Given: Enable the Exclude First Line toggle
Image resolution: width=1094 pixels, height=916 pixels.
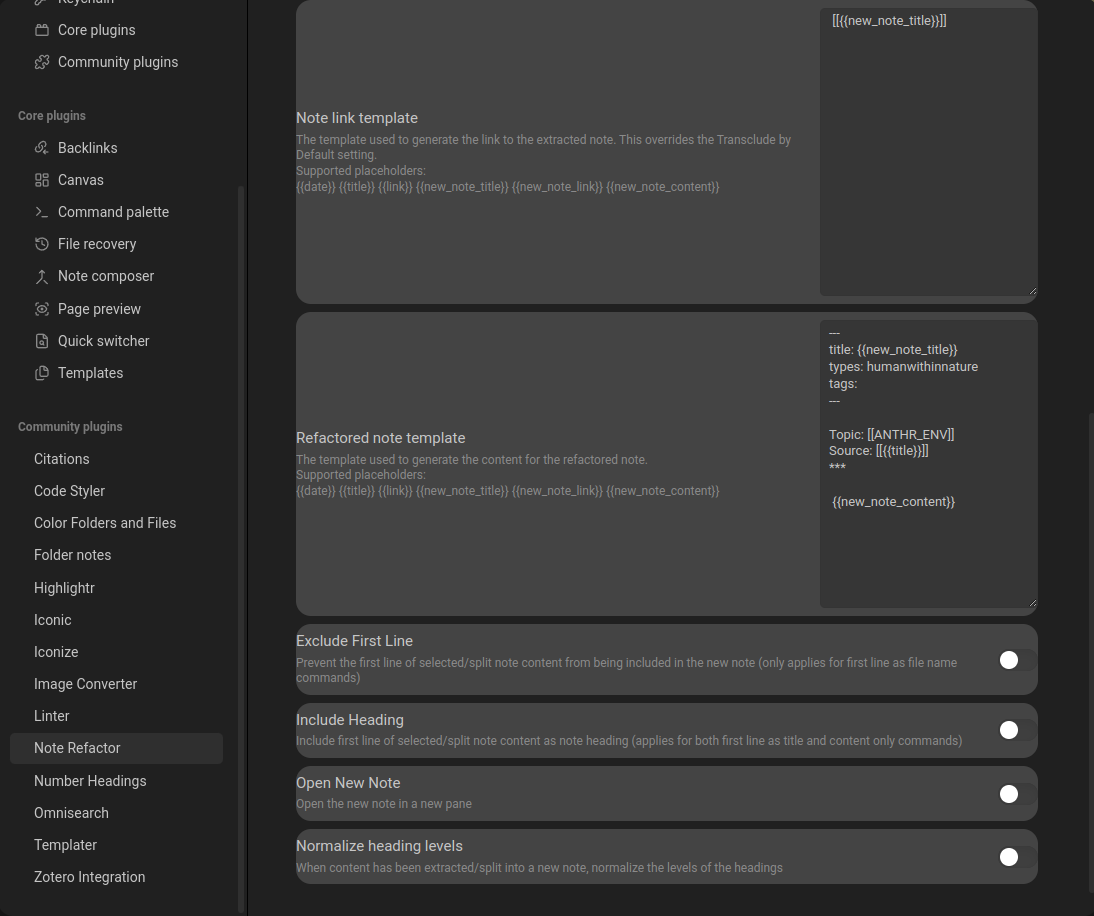Looking at the screenshot, I should pos(1017,660).
